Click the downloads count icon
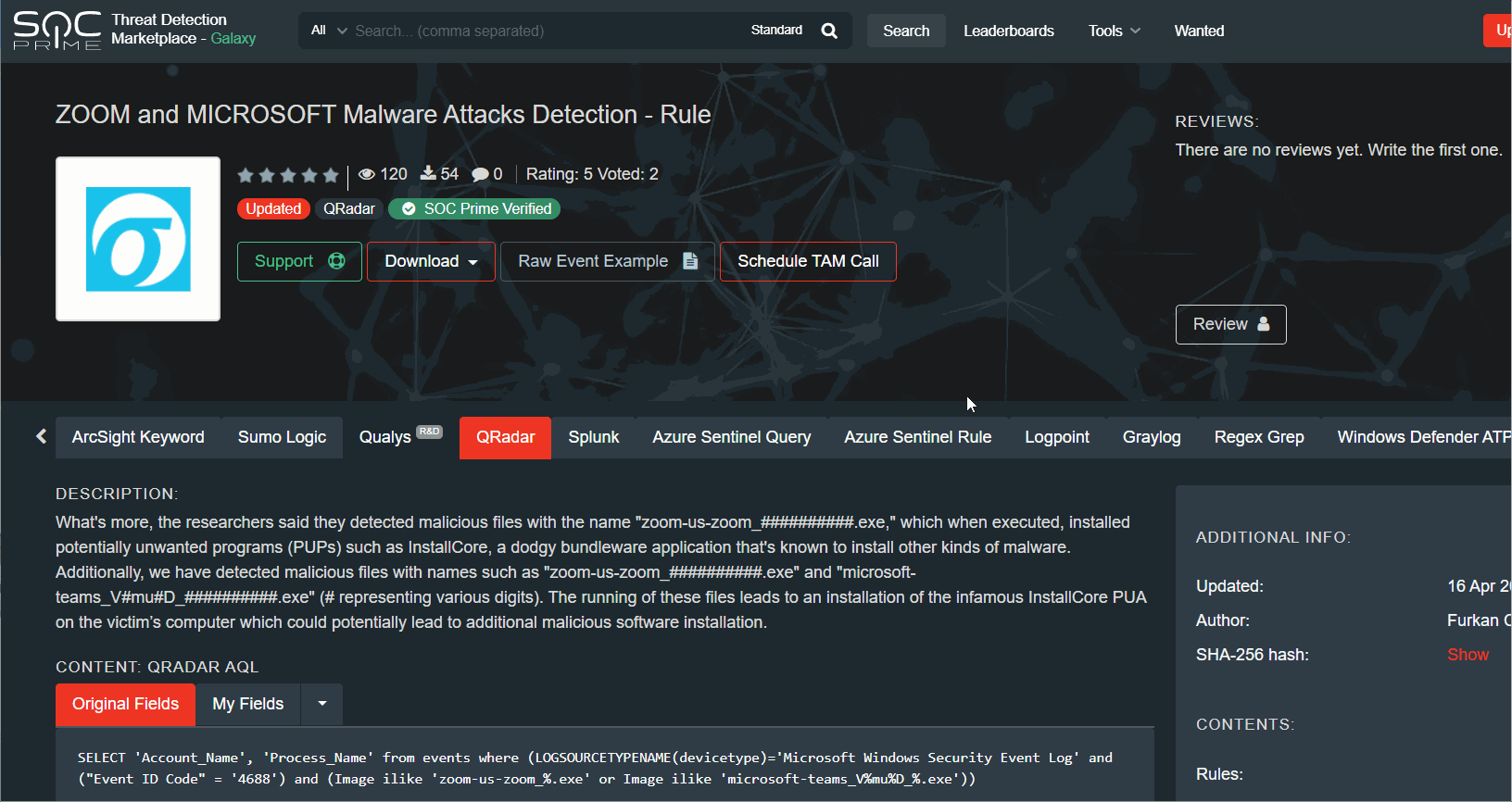 pyautogui.click(x=428, y=173)
